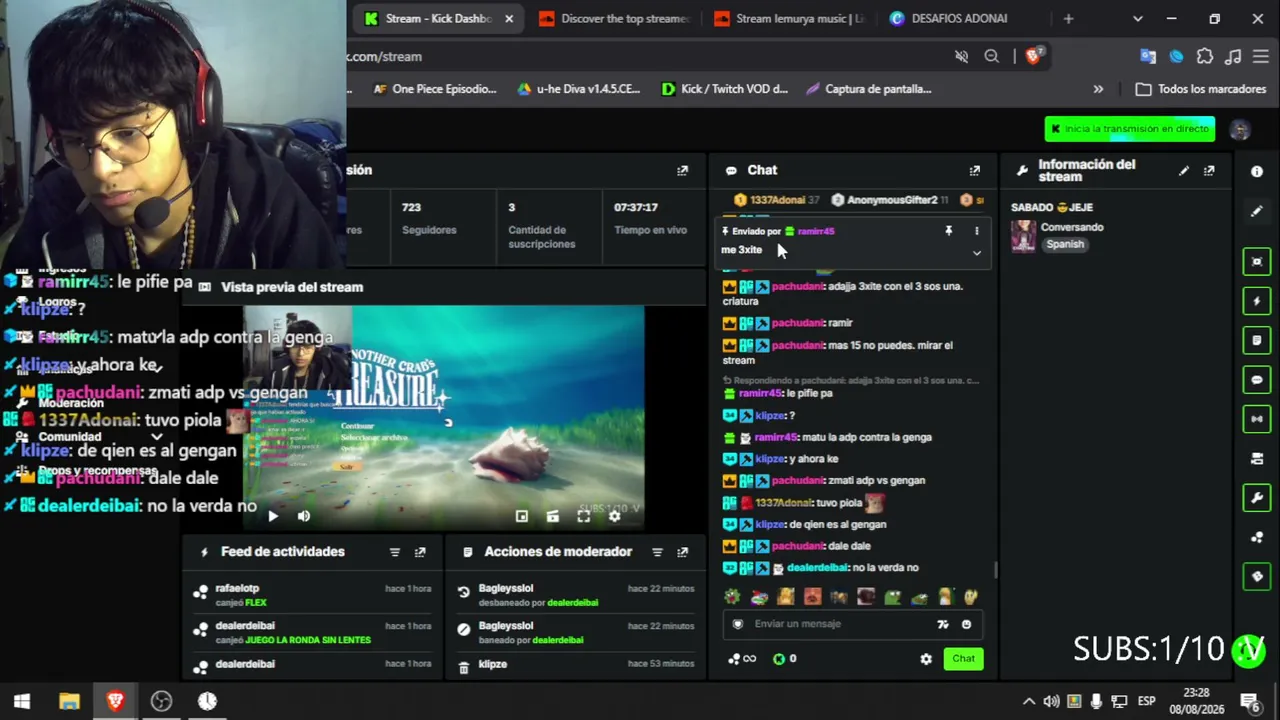Open the translate icon in chat input

click(942, 624)
